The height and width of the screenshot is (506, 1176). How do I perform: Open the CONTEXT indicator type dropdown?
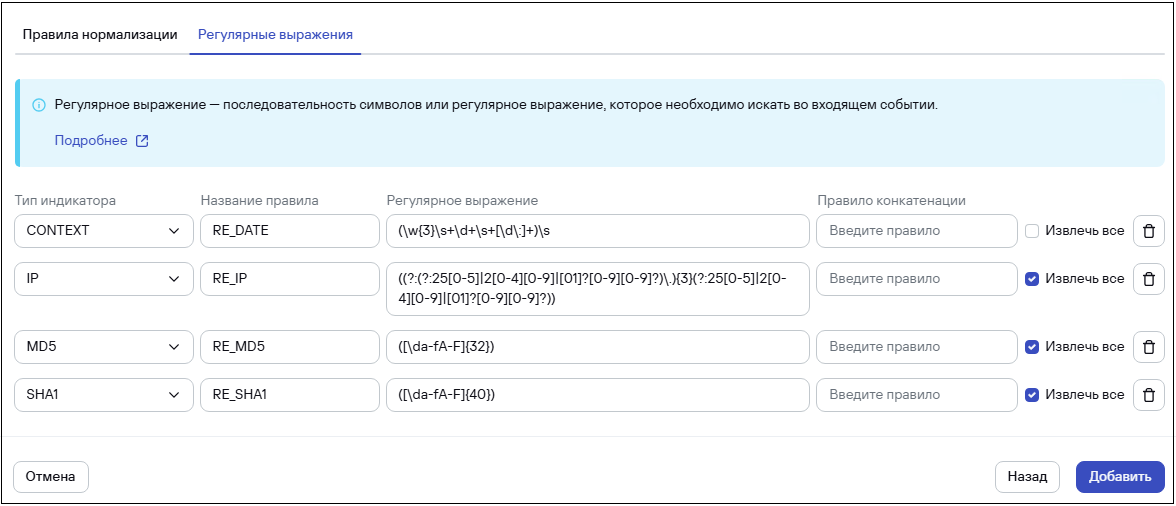tap(104, 231)
